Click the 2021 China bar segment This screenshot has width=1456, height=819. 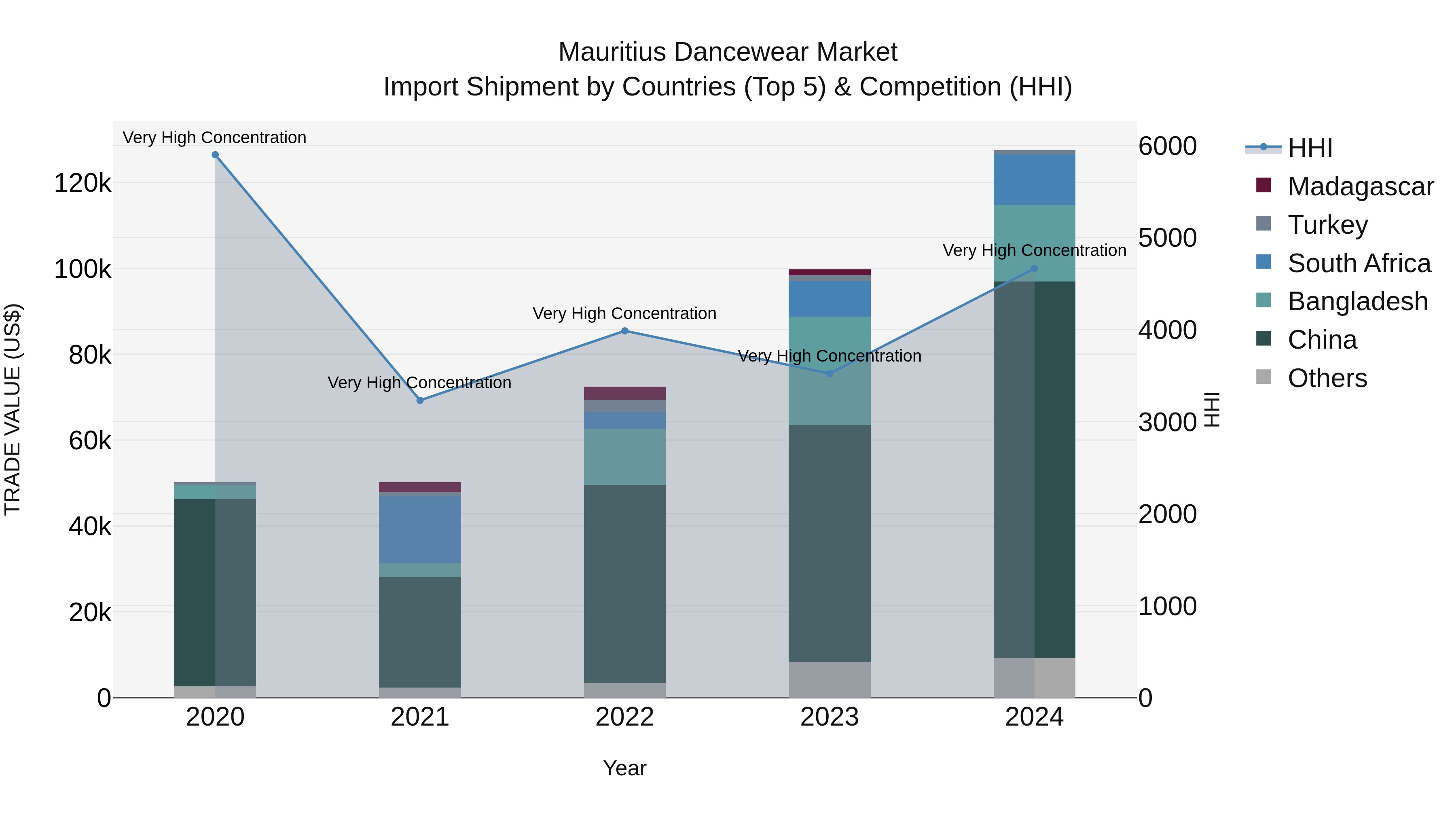[x=420, y=633]
